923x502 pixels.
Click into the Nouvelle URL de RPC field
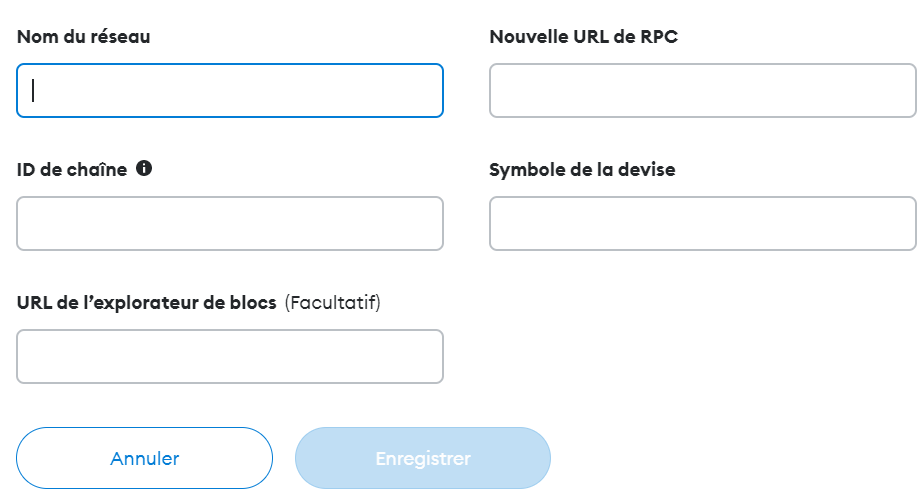tap(702, 91)
